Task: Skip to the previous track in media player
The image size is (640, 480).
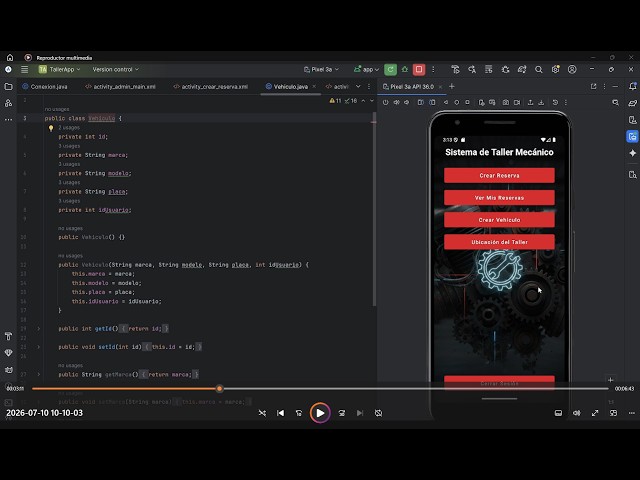Action: point(280,413)
